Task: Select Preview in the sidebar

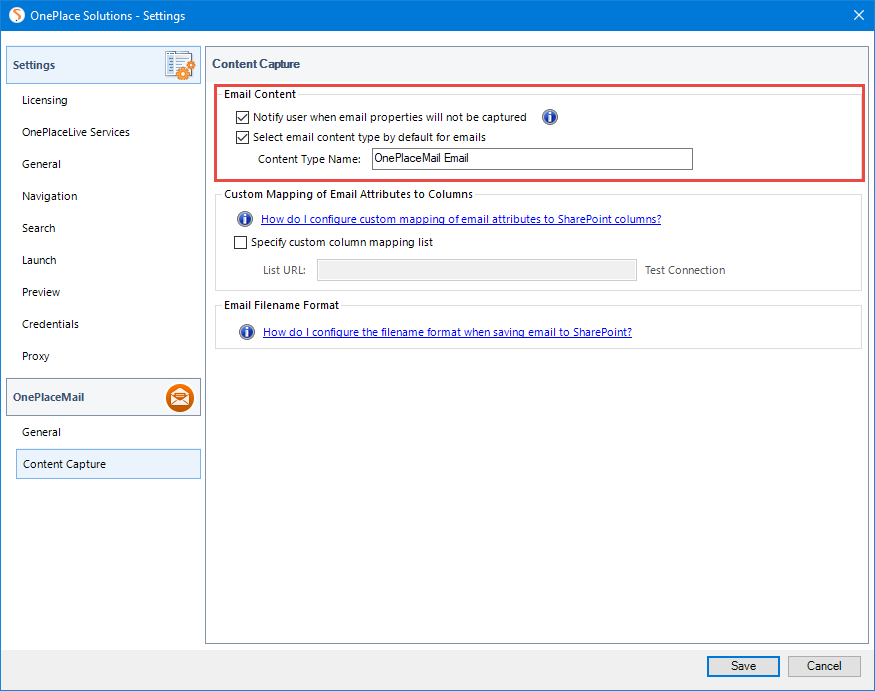Action: tap(41, 292)
